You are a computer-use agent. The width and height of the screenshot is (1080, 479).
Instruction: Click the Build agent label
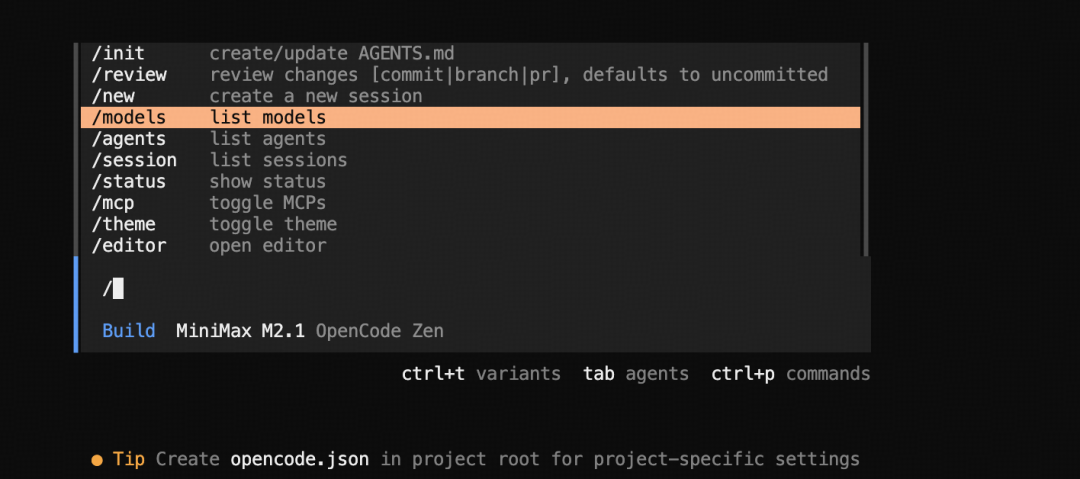click(x=128, y=331)
